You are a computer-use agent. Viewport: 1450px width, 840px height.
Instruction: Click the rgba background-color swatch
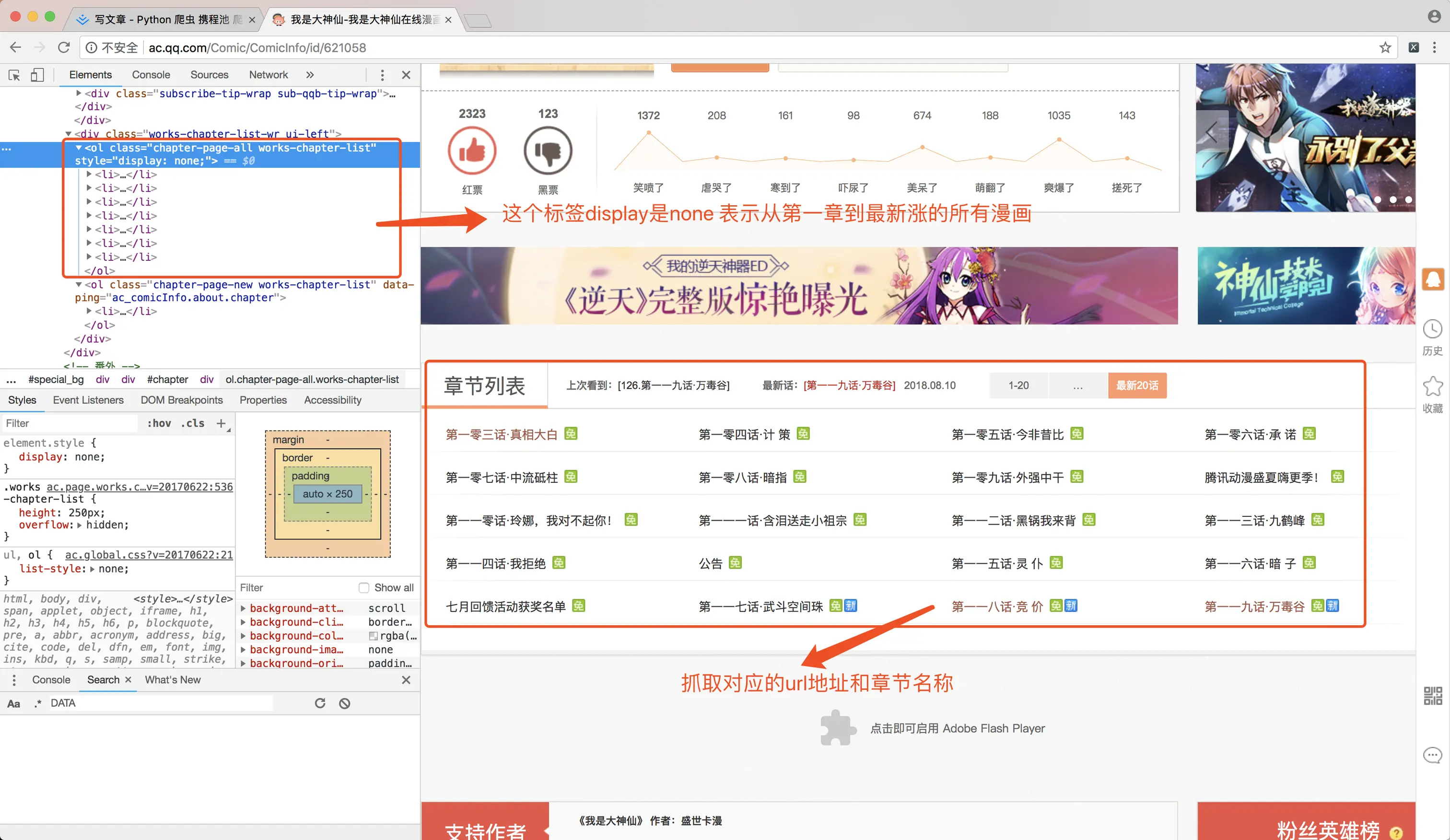(374, 636)
